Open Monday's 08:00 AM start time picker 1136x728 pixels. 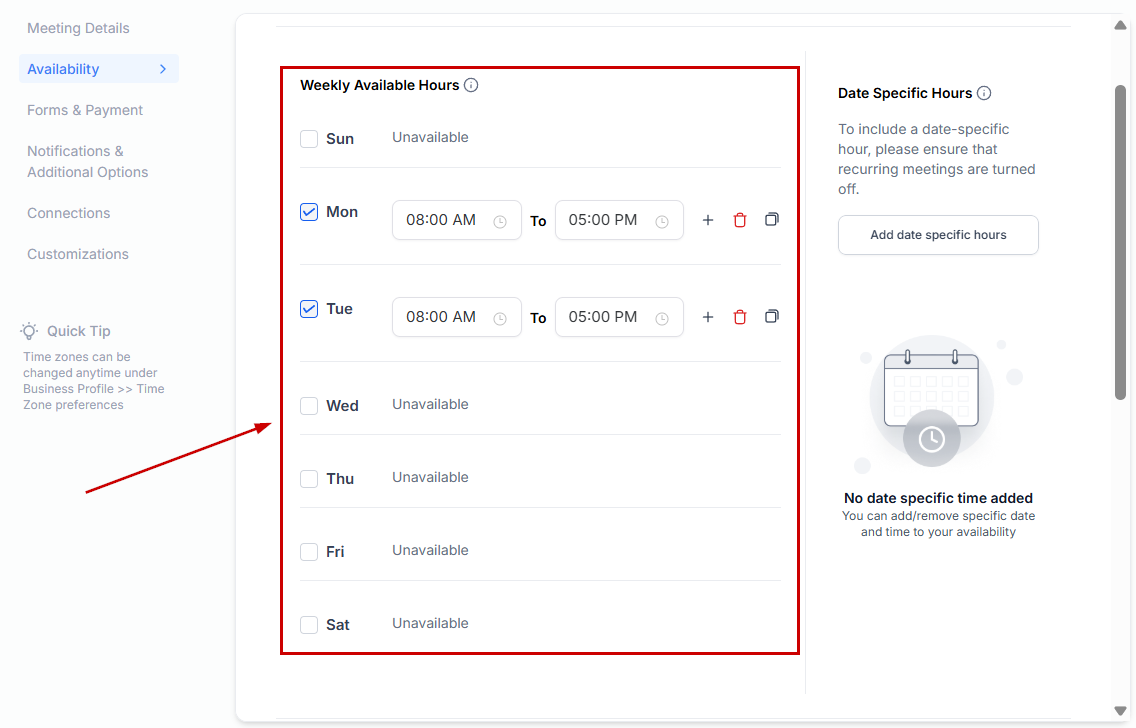456,220
